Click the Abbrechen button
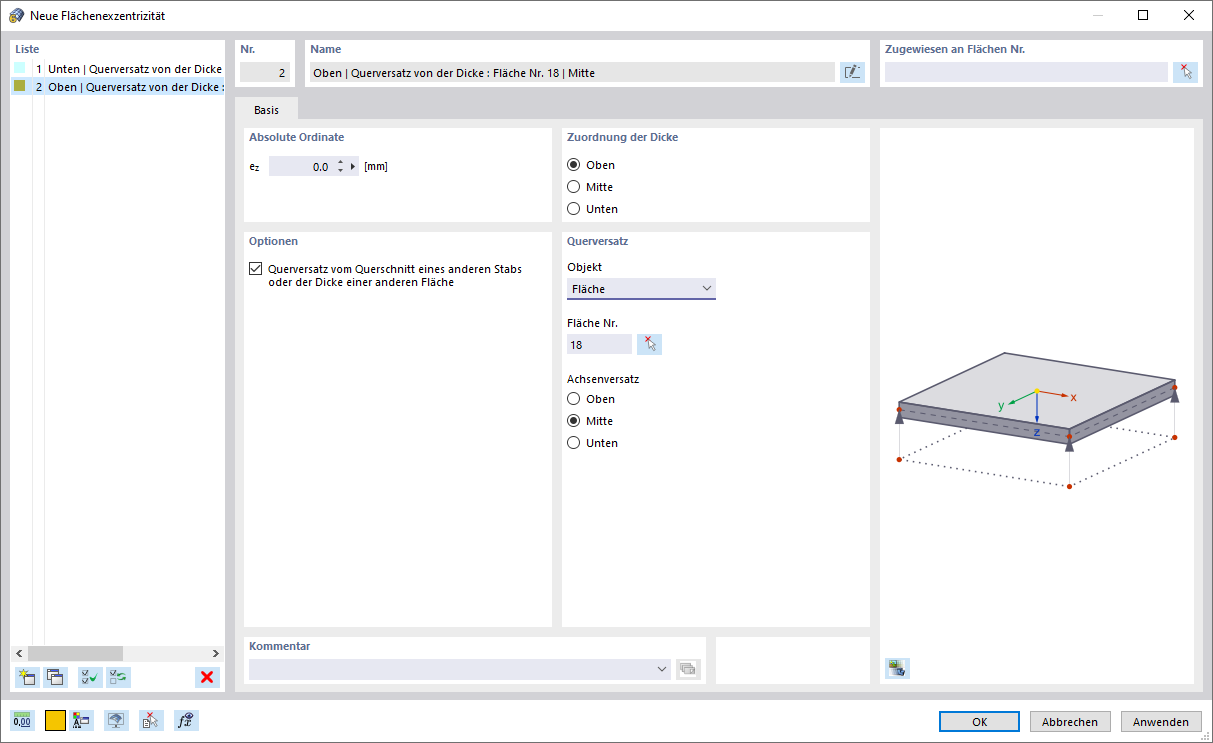This screenshot has height=743, width=1213. pos(1070,721)
